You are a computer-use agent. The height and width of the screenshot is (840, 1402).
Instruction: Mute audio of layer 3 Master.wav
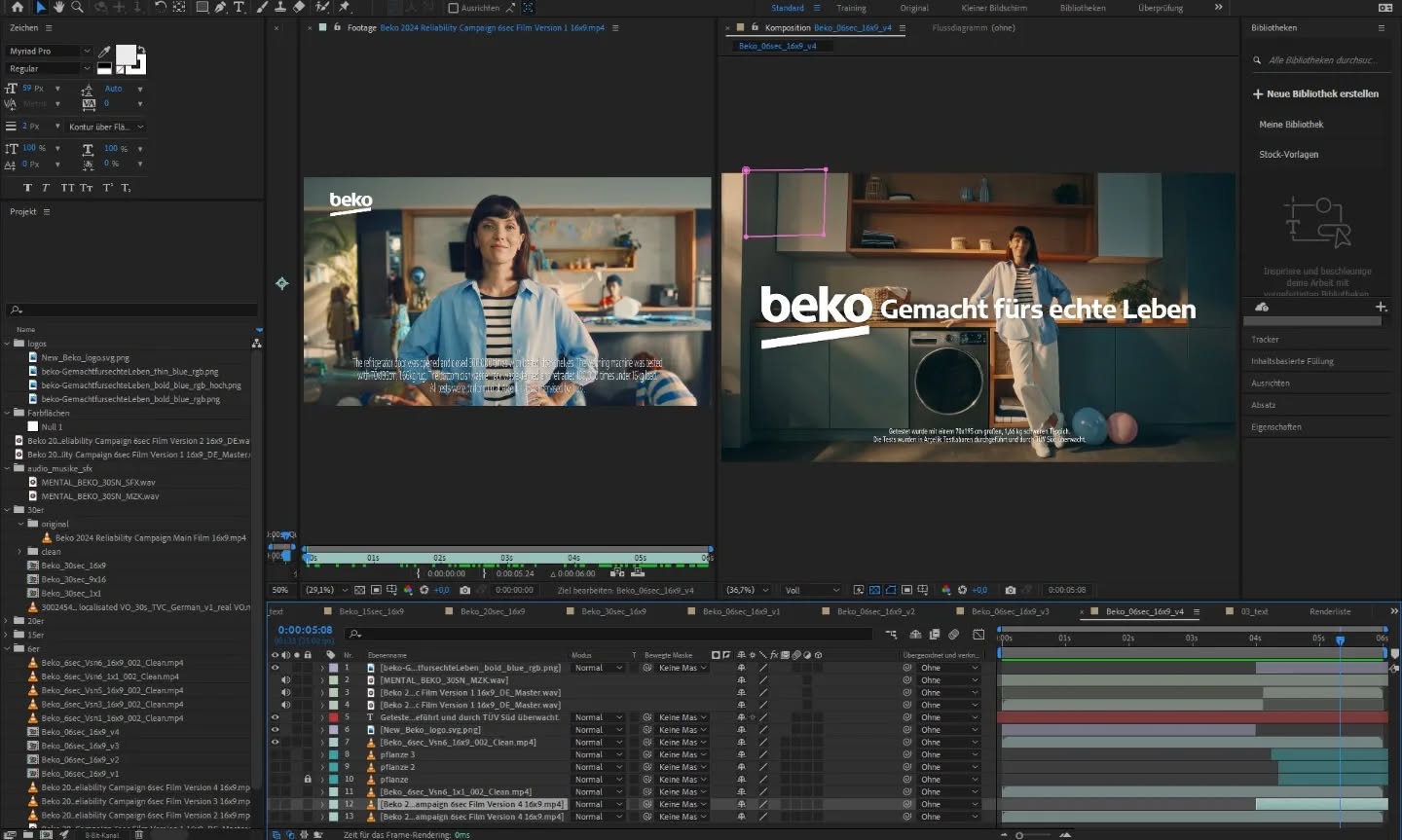pos(285,693)
